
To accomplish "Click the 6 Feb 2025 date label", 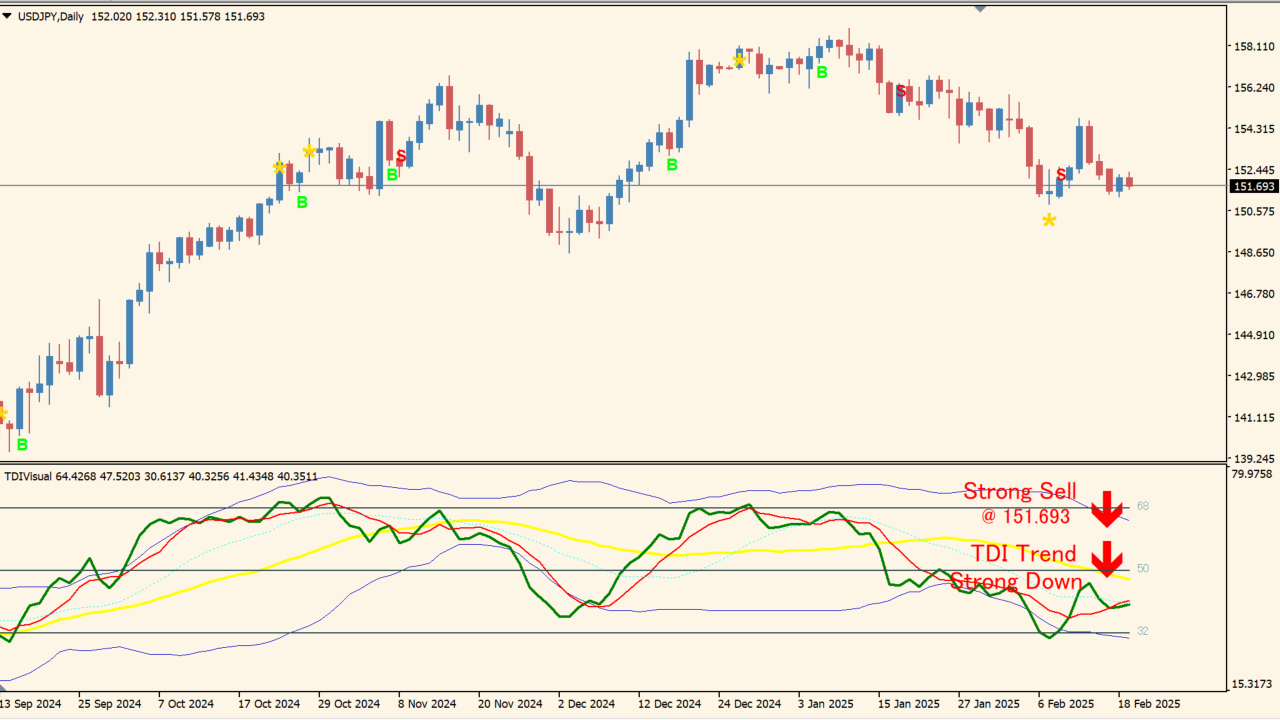I will (1066, 703).
